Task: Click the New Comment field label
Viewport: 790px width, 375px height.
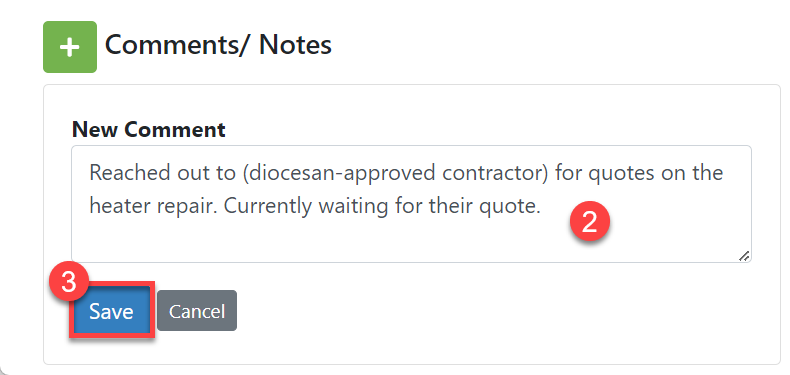Action: click(x=149, y=130)
